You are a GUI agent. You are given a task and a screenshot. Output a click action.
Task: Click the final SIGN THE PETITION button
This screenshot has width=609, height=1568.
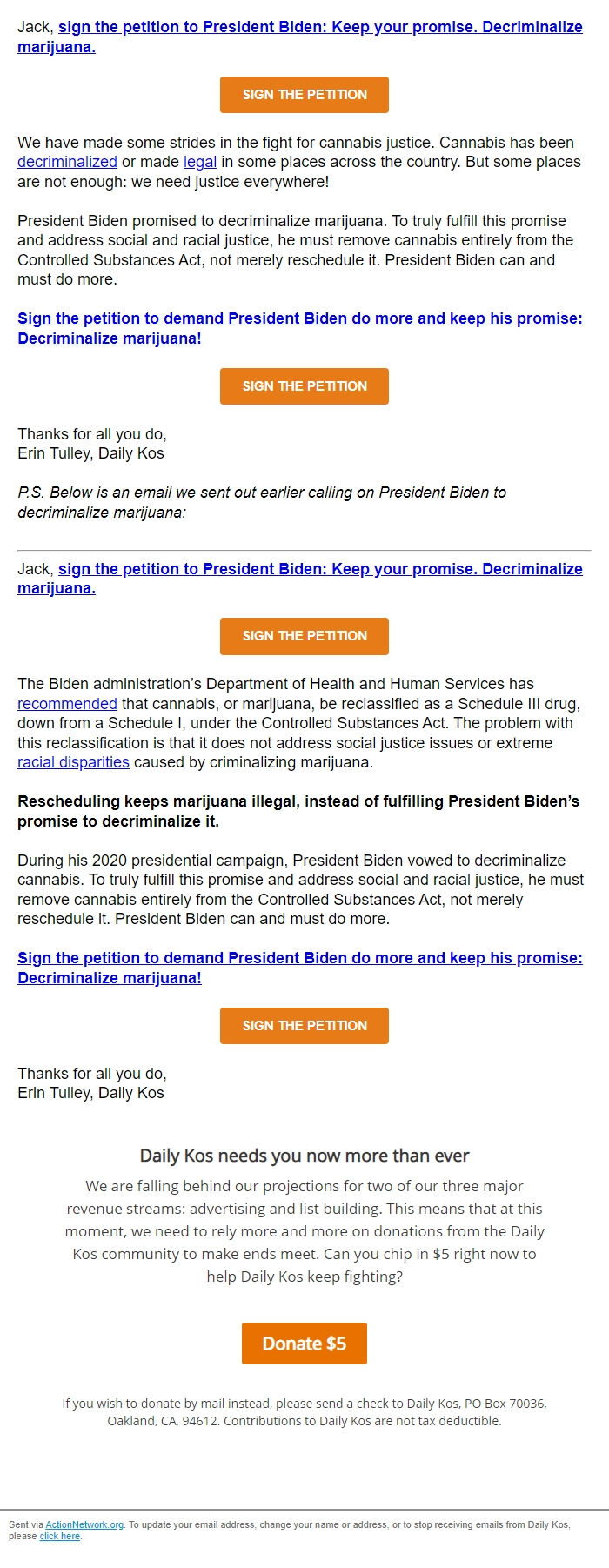tap(304, 1025)
